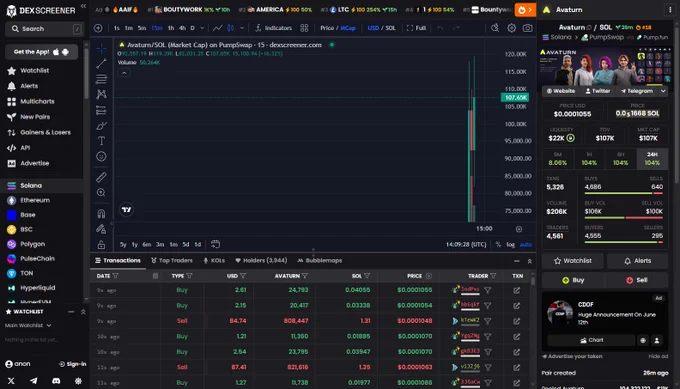Open the Indicators menu
This screenshot has width=680, height=389.
pos(273,28)
